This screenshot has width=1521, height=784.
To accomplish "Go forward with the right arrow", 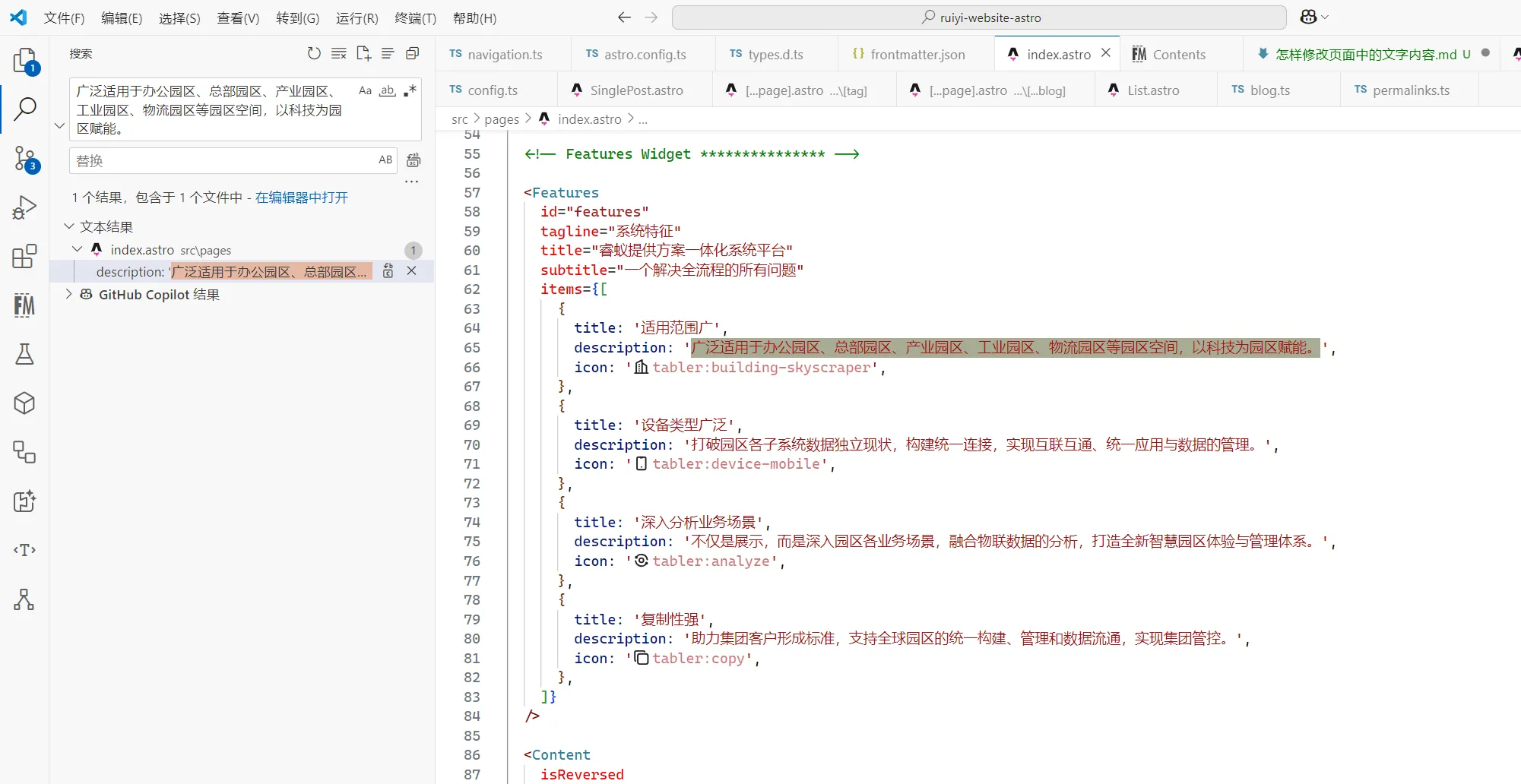I will click(x=651, y=17).
